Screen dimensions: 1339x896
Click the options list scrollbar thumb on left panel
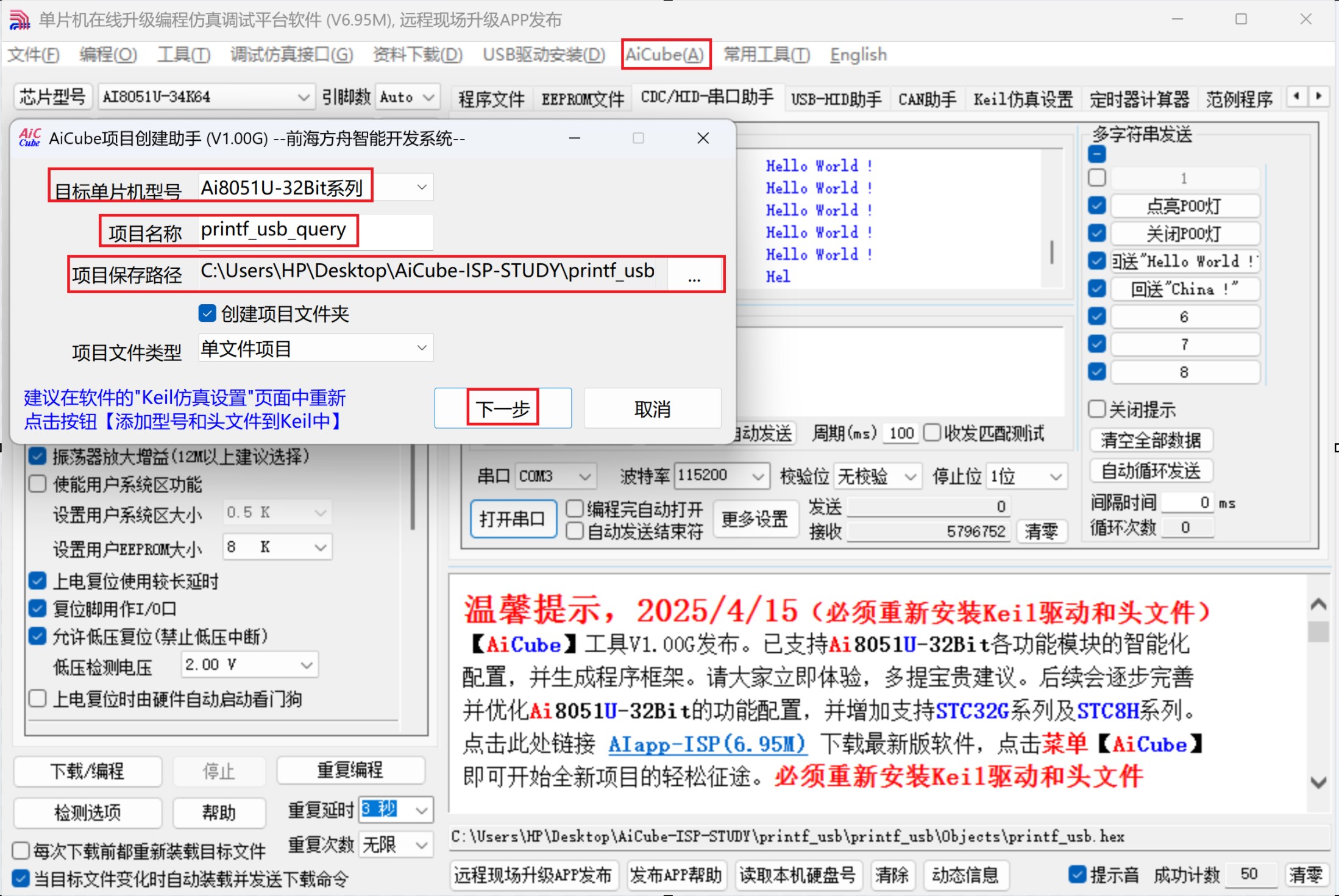tap(413, 488)
